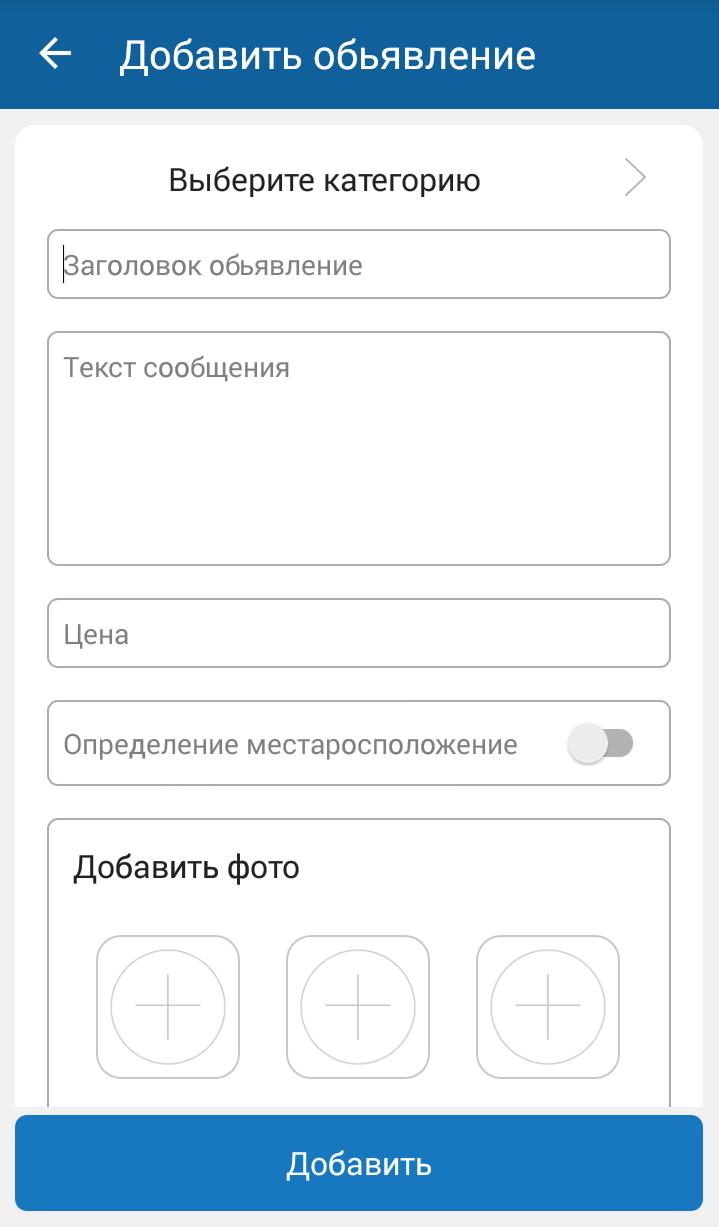
Task: Tap the "Добавить обьявление" header title
Action: click(327, 55)
